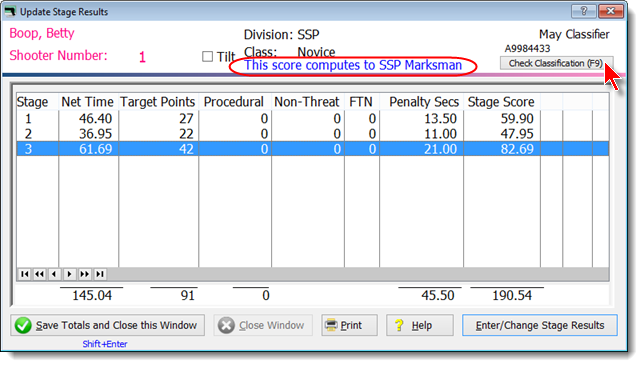This screenshot has width=643, height=367.
Task: Click the title bar help question mark
Action: (x=584, y=11)
